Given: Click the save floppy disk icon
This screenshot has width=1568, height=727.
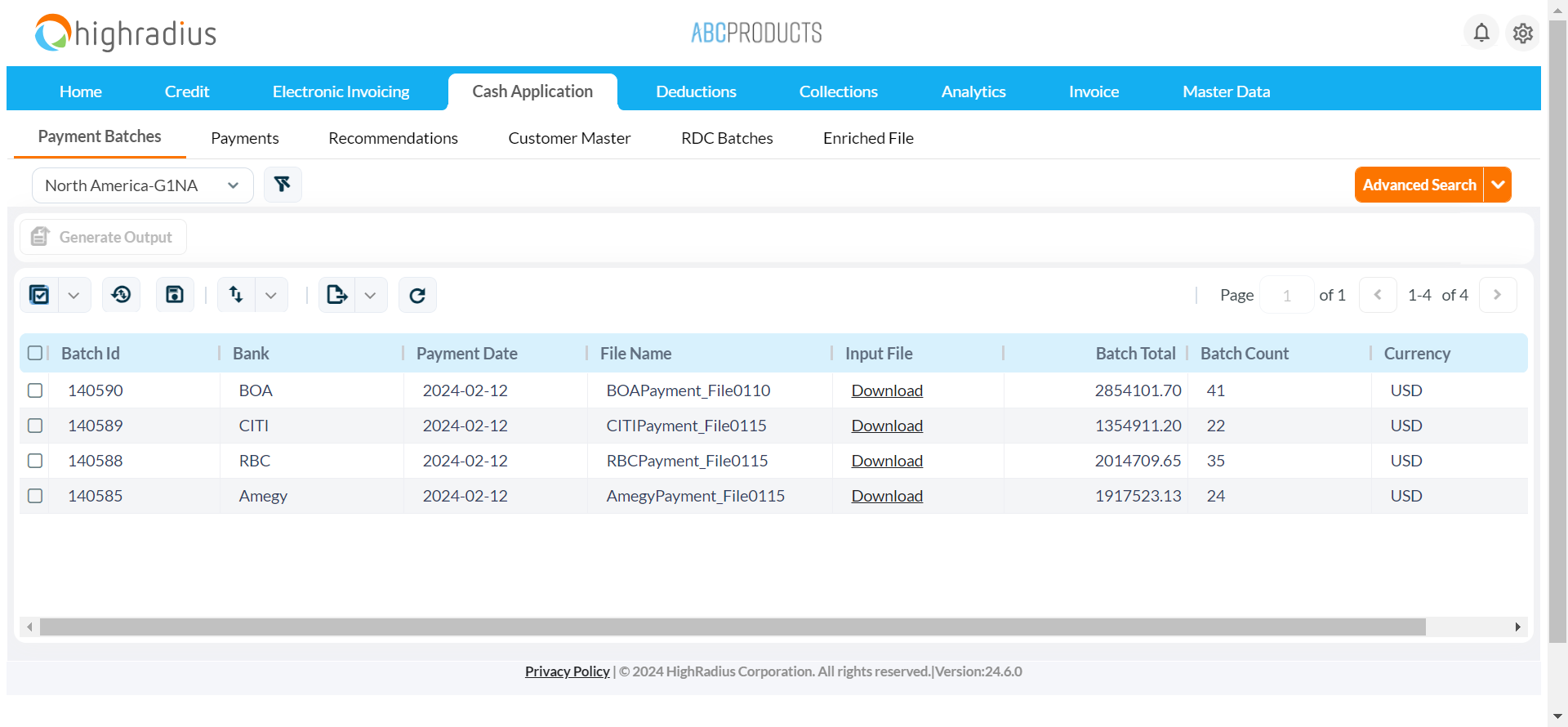Looking at the screenshot, I should click(x=175, y=295).
